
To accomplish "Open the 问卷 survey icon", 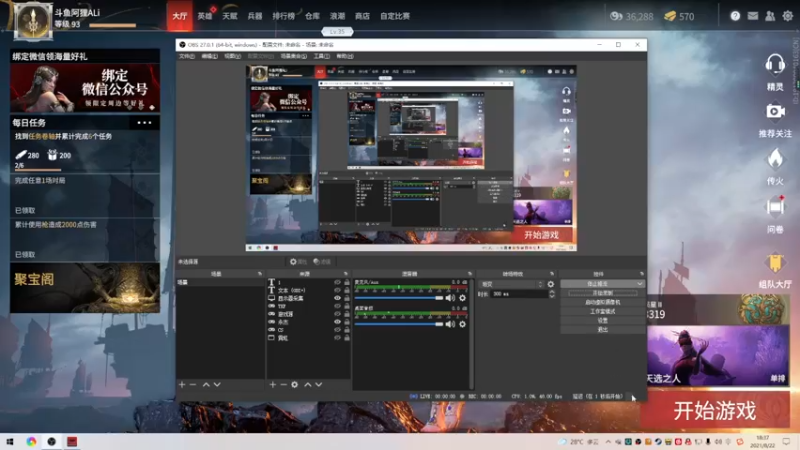I will (775, 207).
